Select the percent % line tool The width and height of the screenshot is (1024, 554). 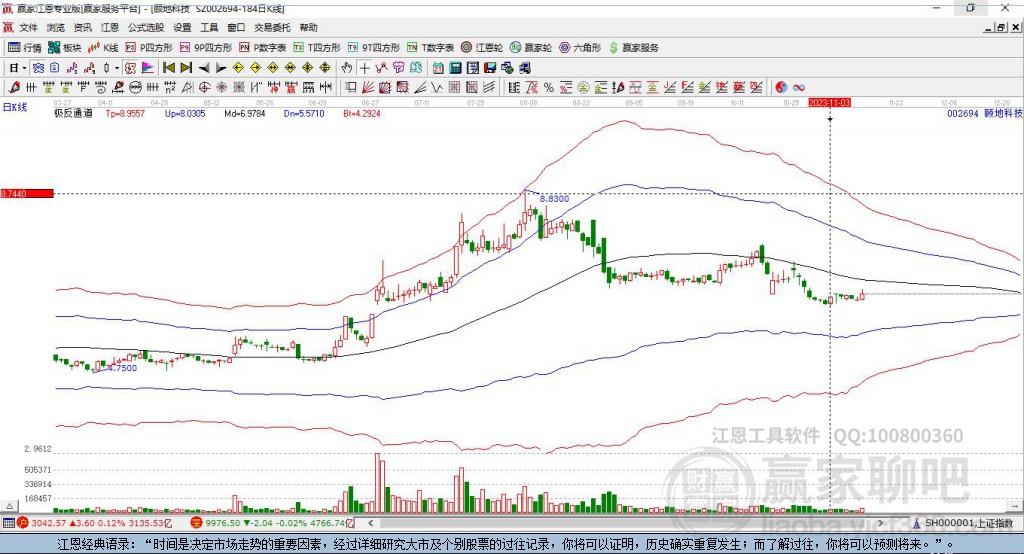click(549, 88)
